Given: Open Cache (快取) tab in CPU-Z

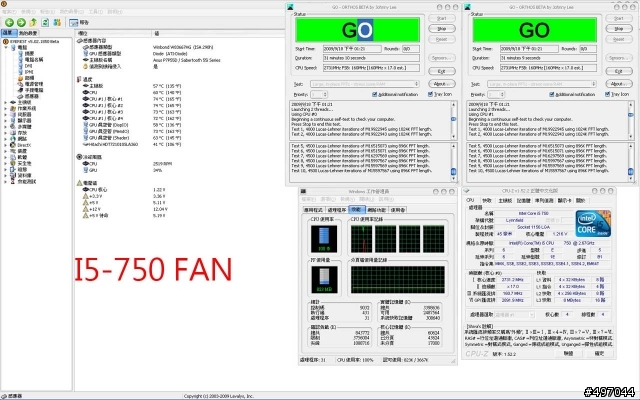Looking at the screenshot, I should coord(487,200).
